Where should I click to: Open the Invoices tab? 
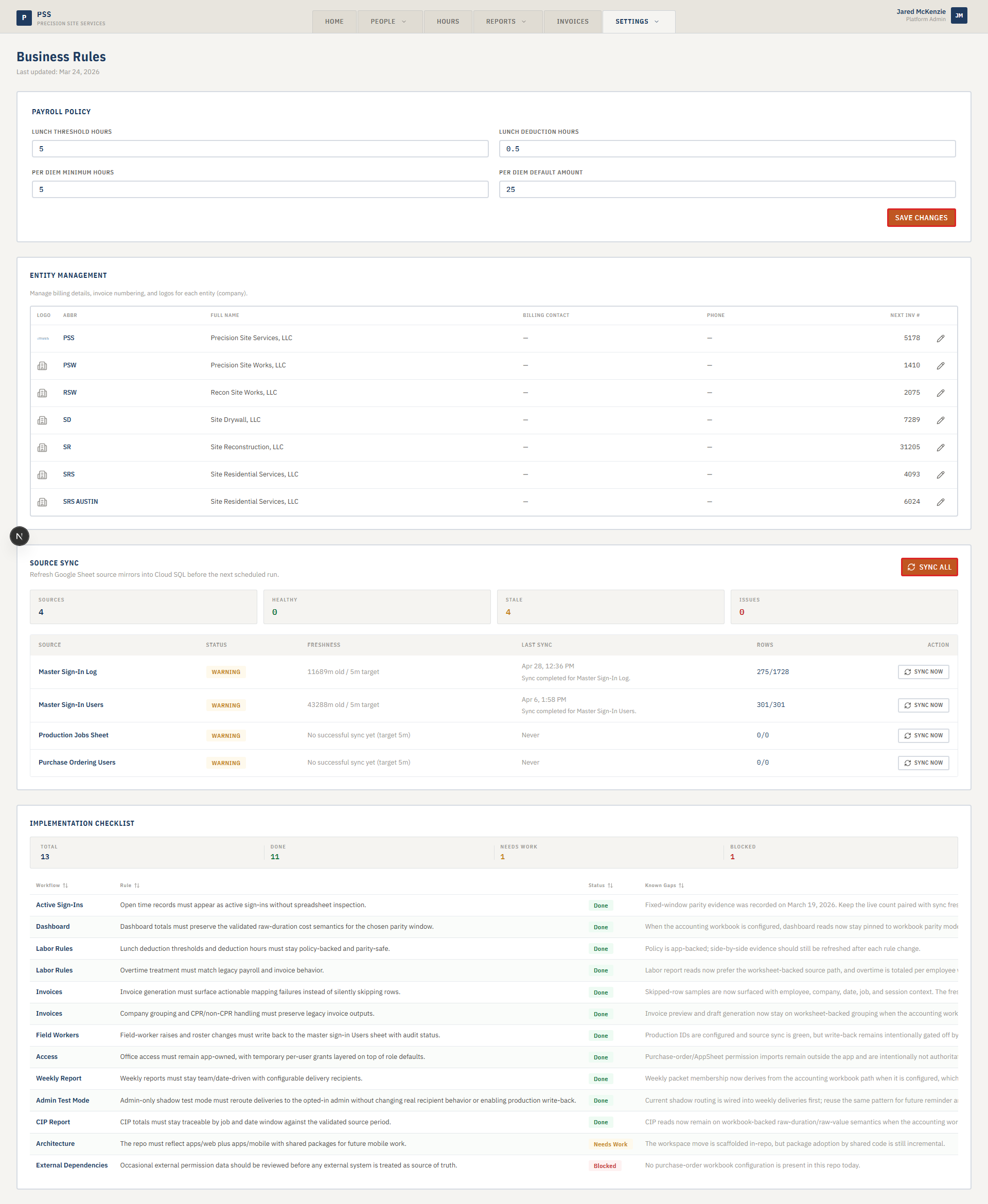pyautogui.click(x=573, y=22)
